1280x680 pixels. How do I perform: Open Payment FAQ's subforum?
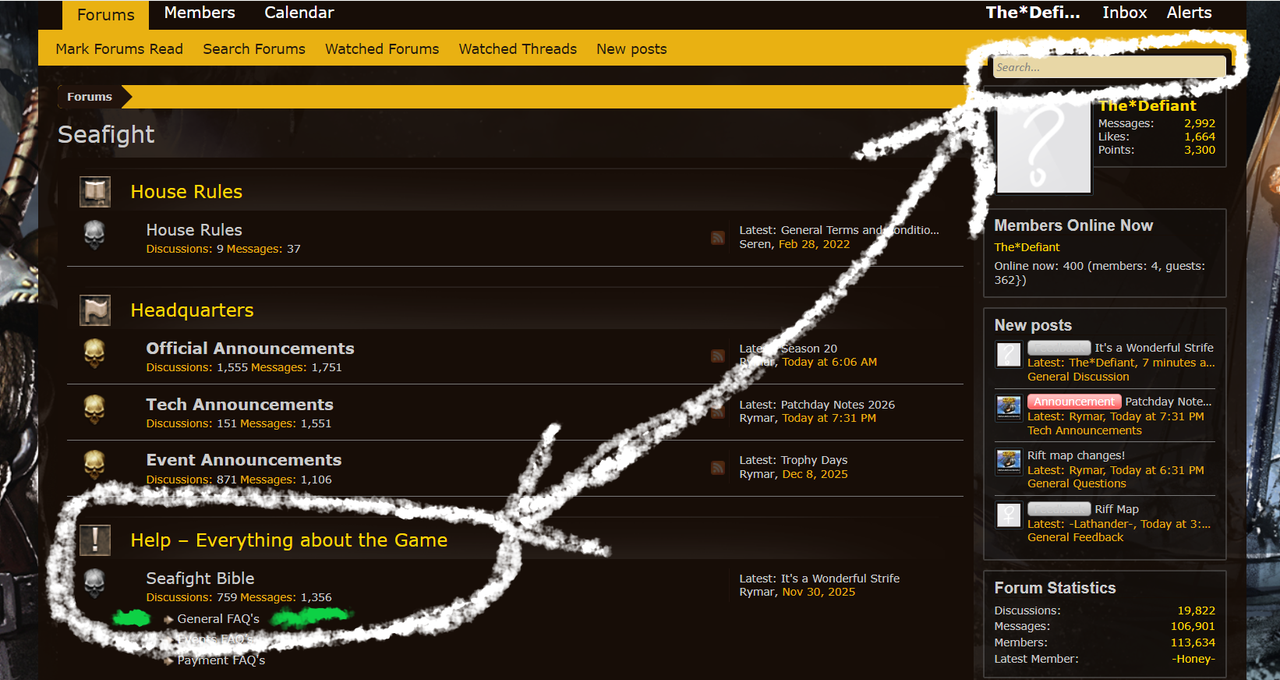(x=221, y=660)
